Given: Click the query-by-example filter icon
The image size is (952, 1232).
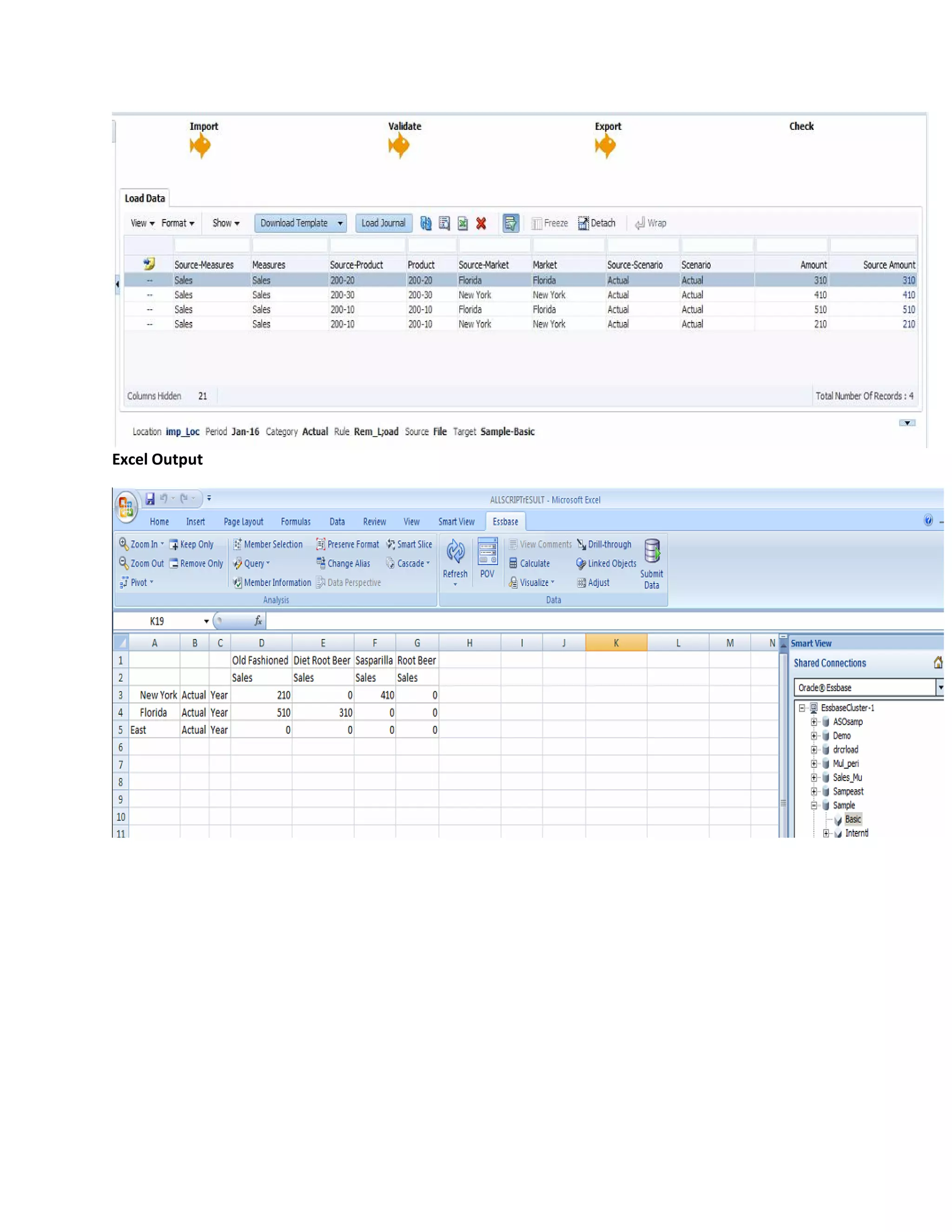Looking at the screenshot, I should [510, 223].
